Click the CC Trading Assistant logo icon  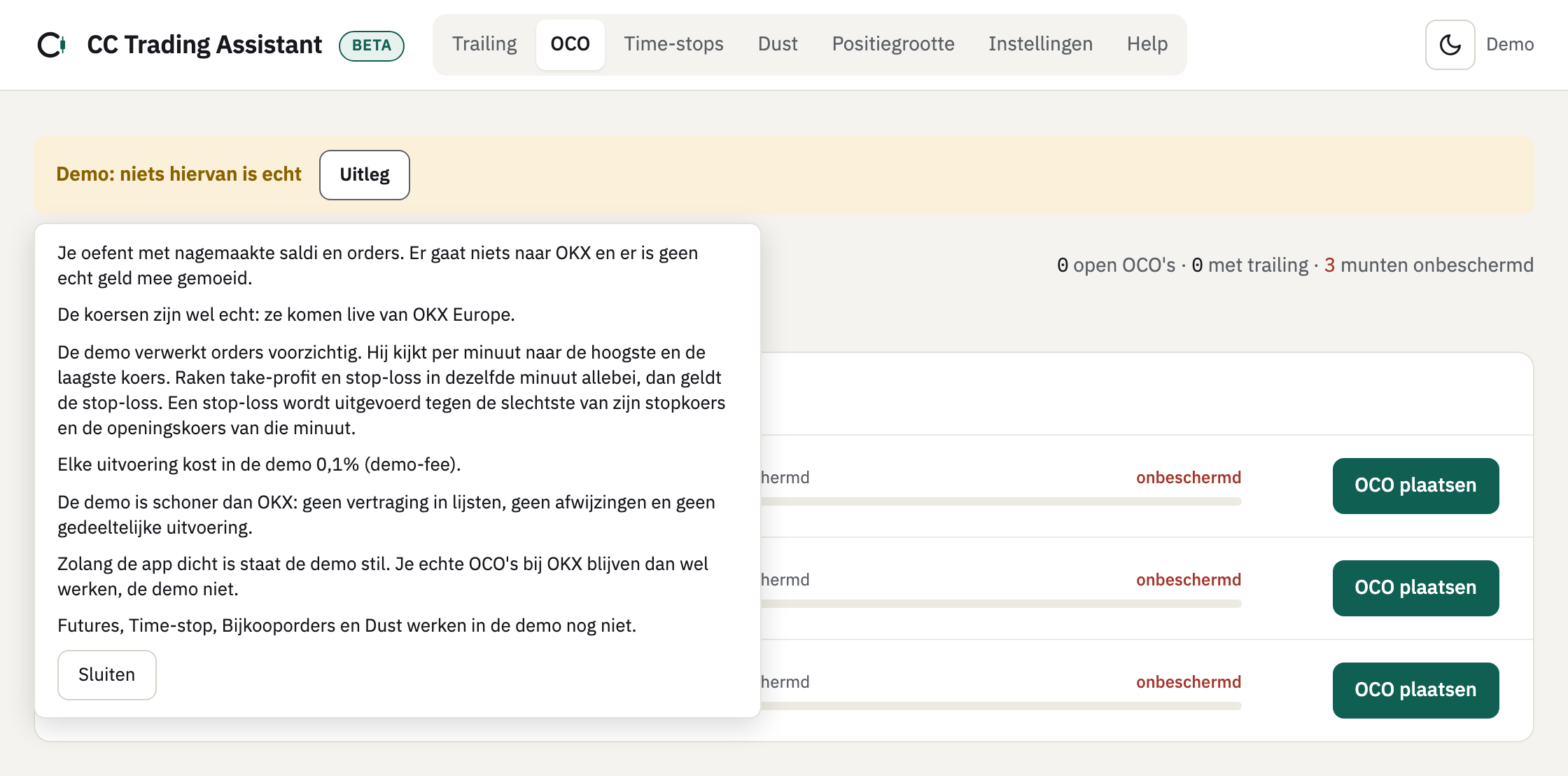pos(52,45)
